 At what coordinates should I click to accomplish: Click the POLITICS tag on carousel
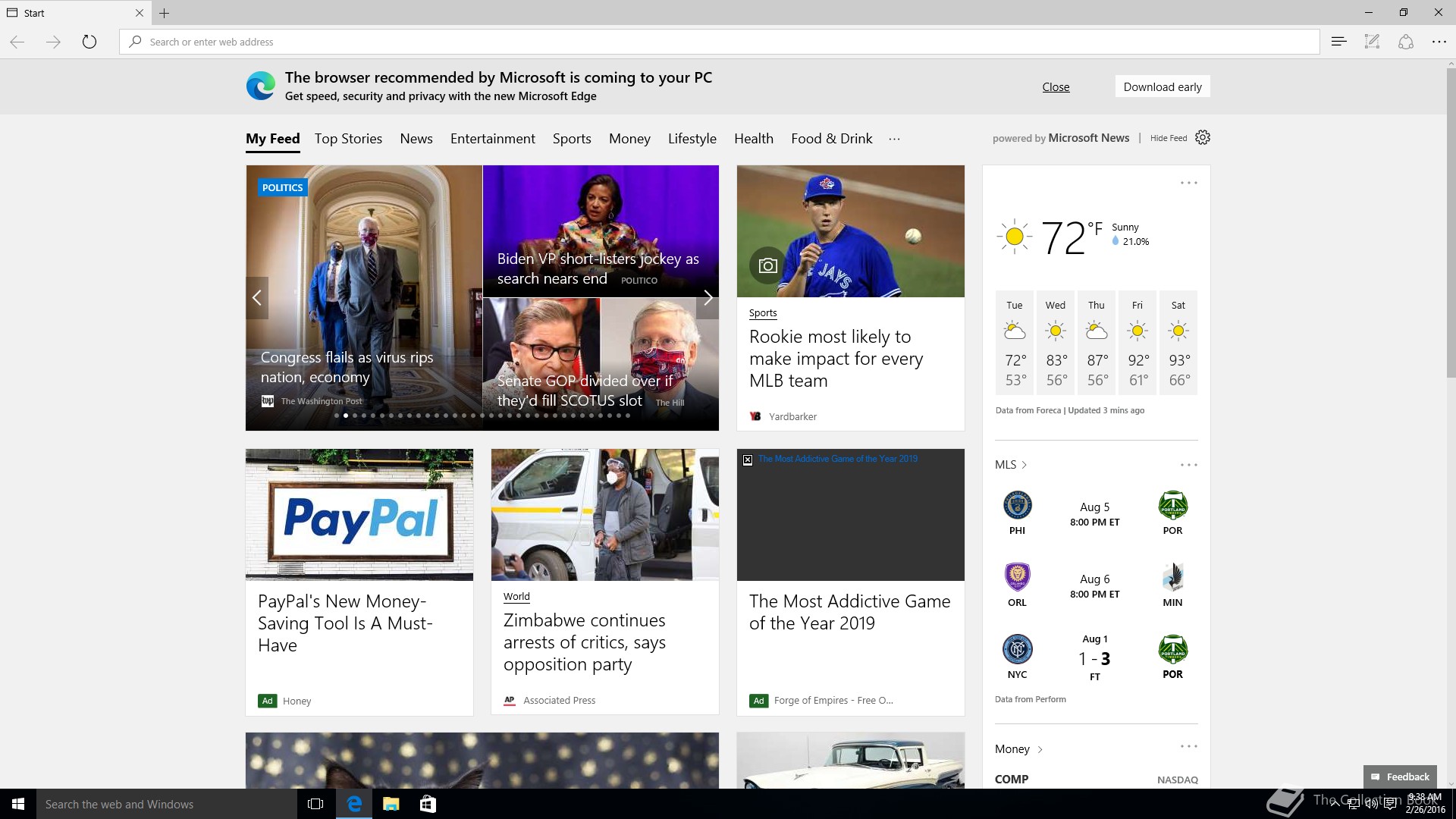click(282, 187)
